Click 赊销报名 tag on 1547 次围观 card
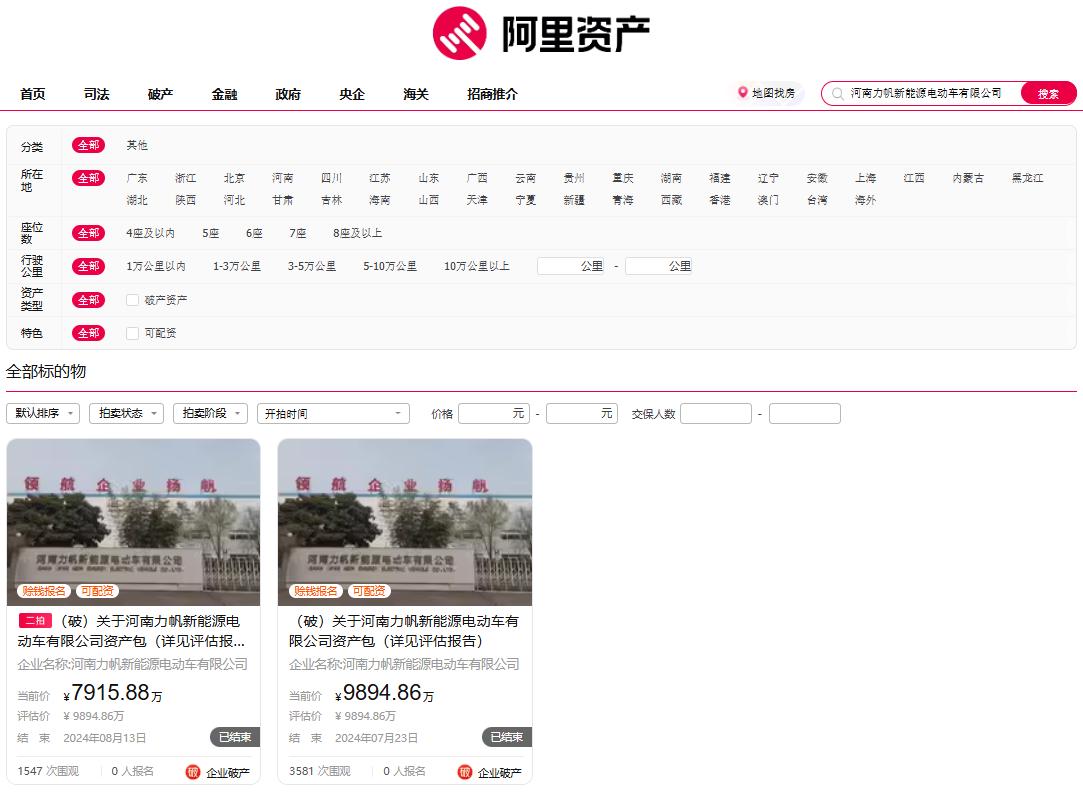The width and height of the screenshot is (1083, 793). (44, 591)
